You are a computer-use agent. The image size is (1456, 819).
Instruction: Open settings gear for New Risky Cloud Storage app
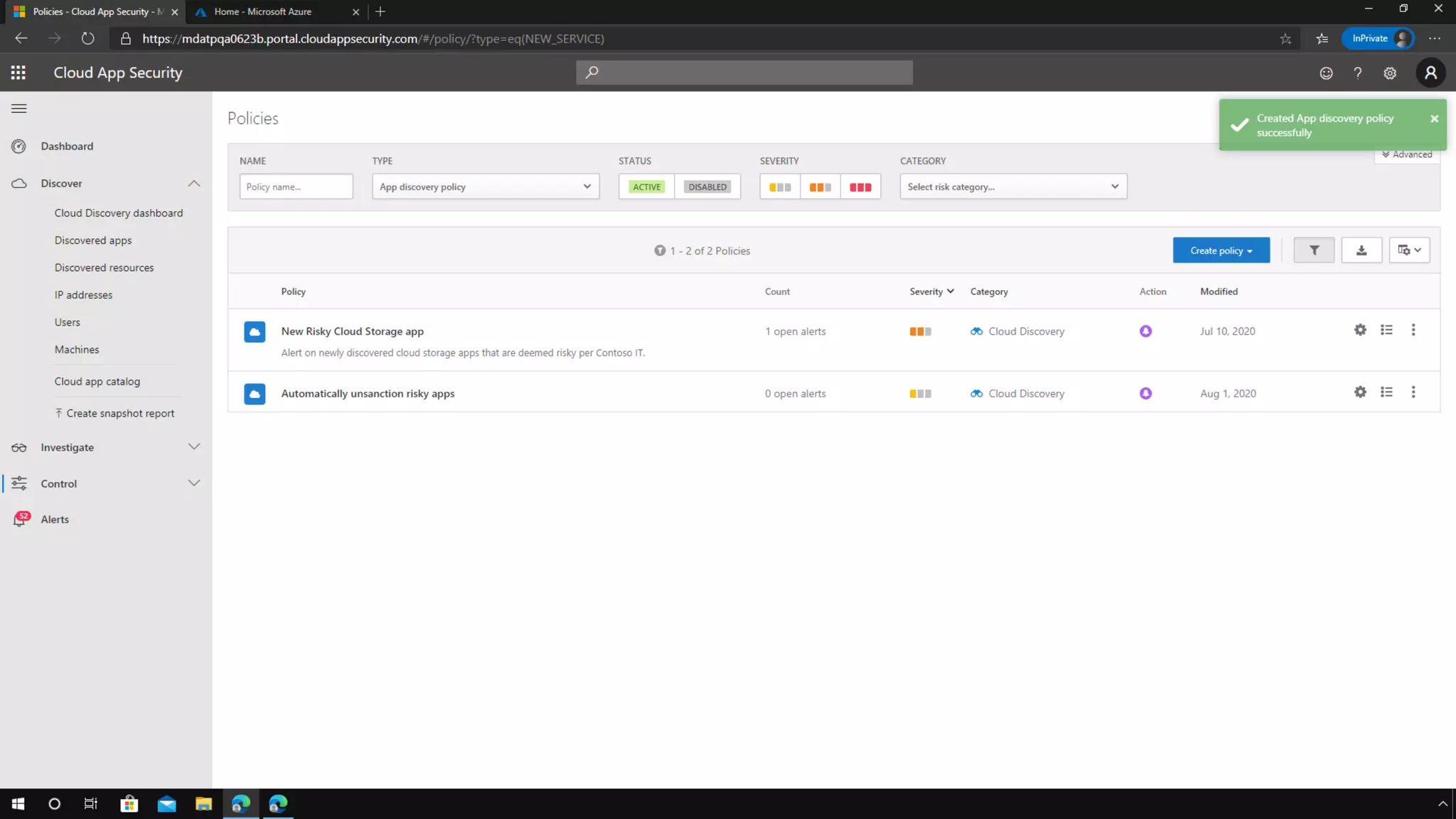(1359, 330)
